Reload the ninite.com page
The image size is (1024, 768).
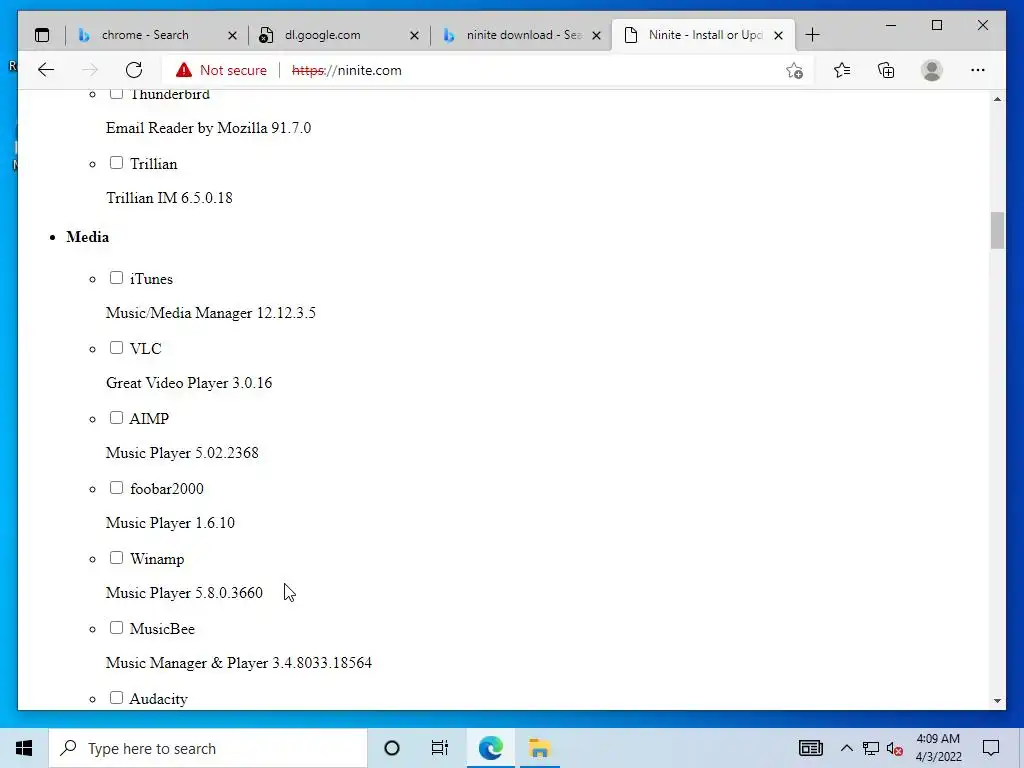click(x=134, y=70)
